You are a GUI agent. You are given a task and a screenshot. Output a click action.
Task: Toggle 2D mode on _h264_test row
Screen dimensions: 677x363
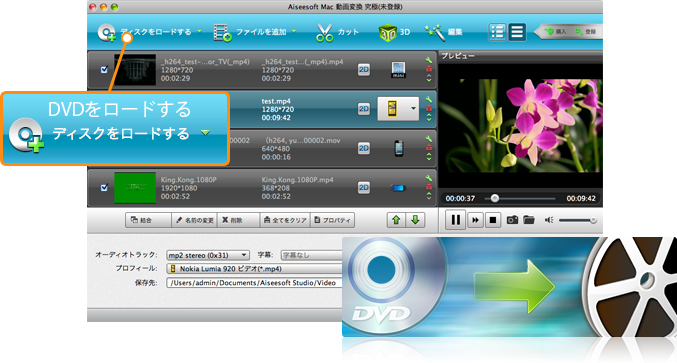pos(364,69)
